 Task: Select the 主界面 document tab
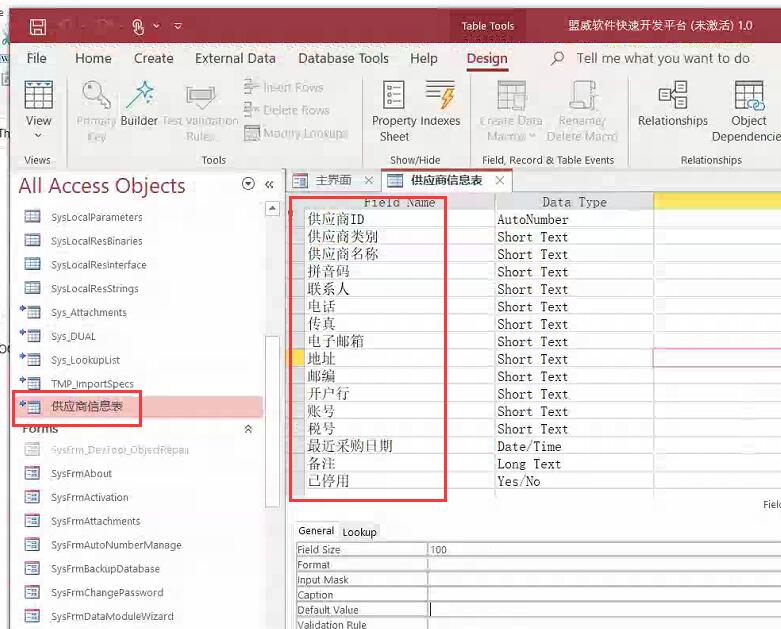tap(332, 180)
